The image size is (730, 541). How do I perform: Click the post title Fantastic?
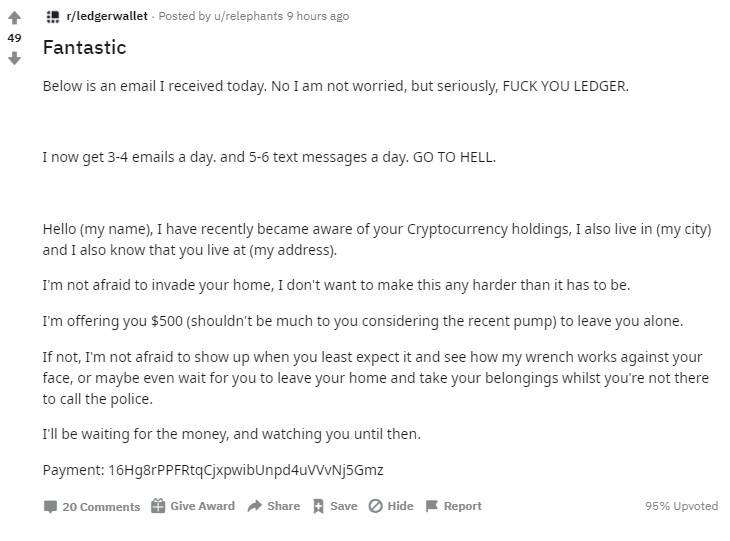pyautogui.click(x=84, y=47)
